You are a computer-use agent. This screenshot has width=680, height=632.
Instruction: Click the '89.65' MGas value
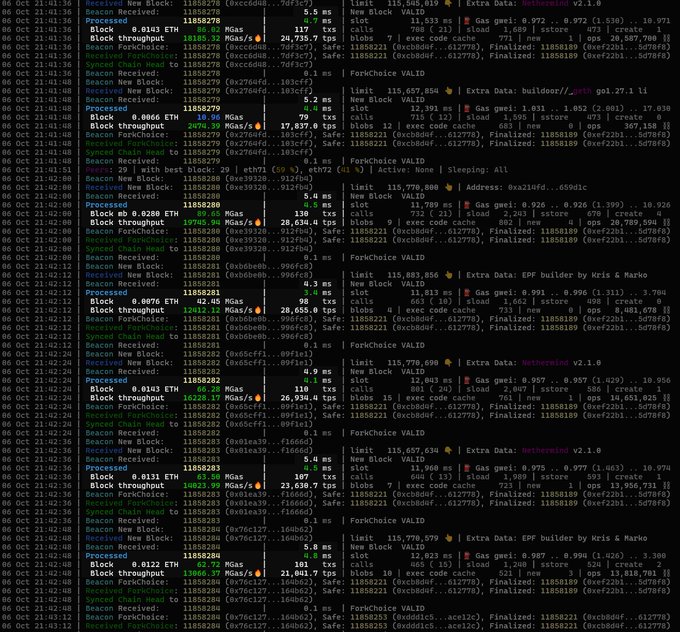pyautogui.click(x=208, y=213)
